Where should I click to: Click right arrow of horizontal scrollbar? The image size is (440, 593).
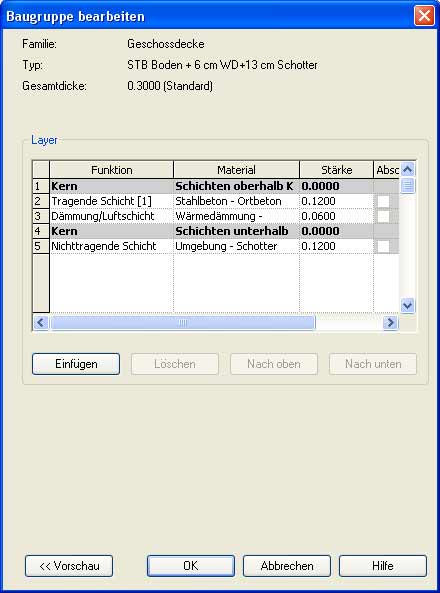pyautogui.click(x=390, y=323)
